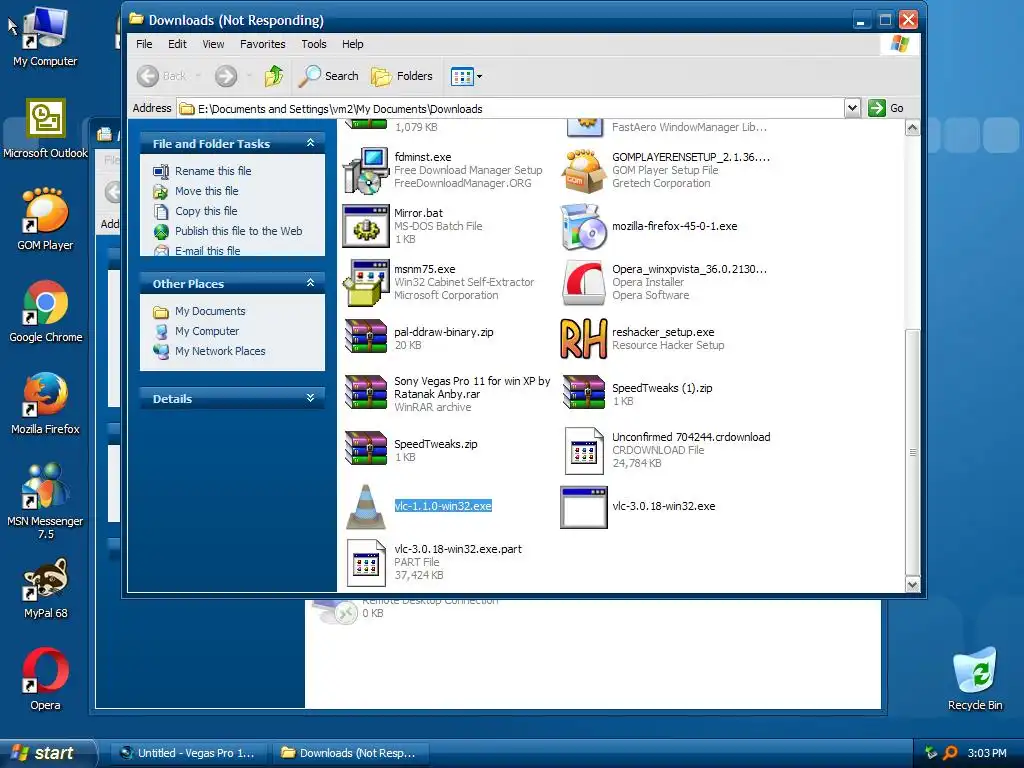Go to My Computer in Other Places
Image resolution: width=1024 pixels, height=768 pixels.
coord(206,332)
